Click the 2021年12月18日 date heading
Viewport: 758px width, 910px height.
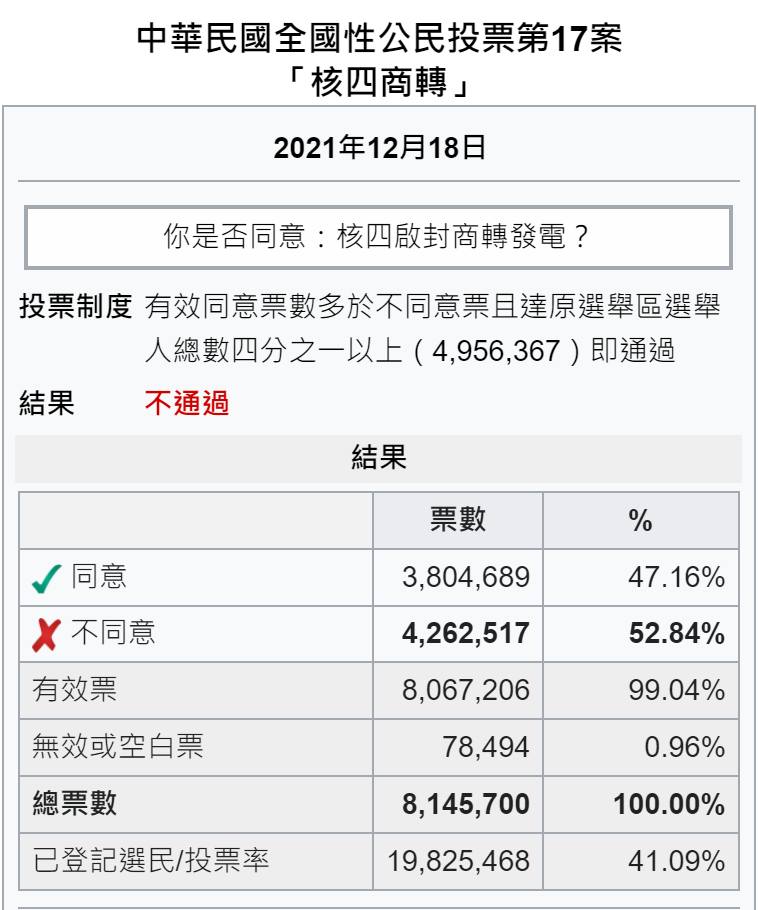380,147
